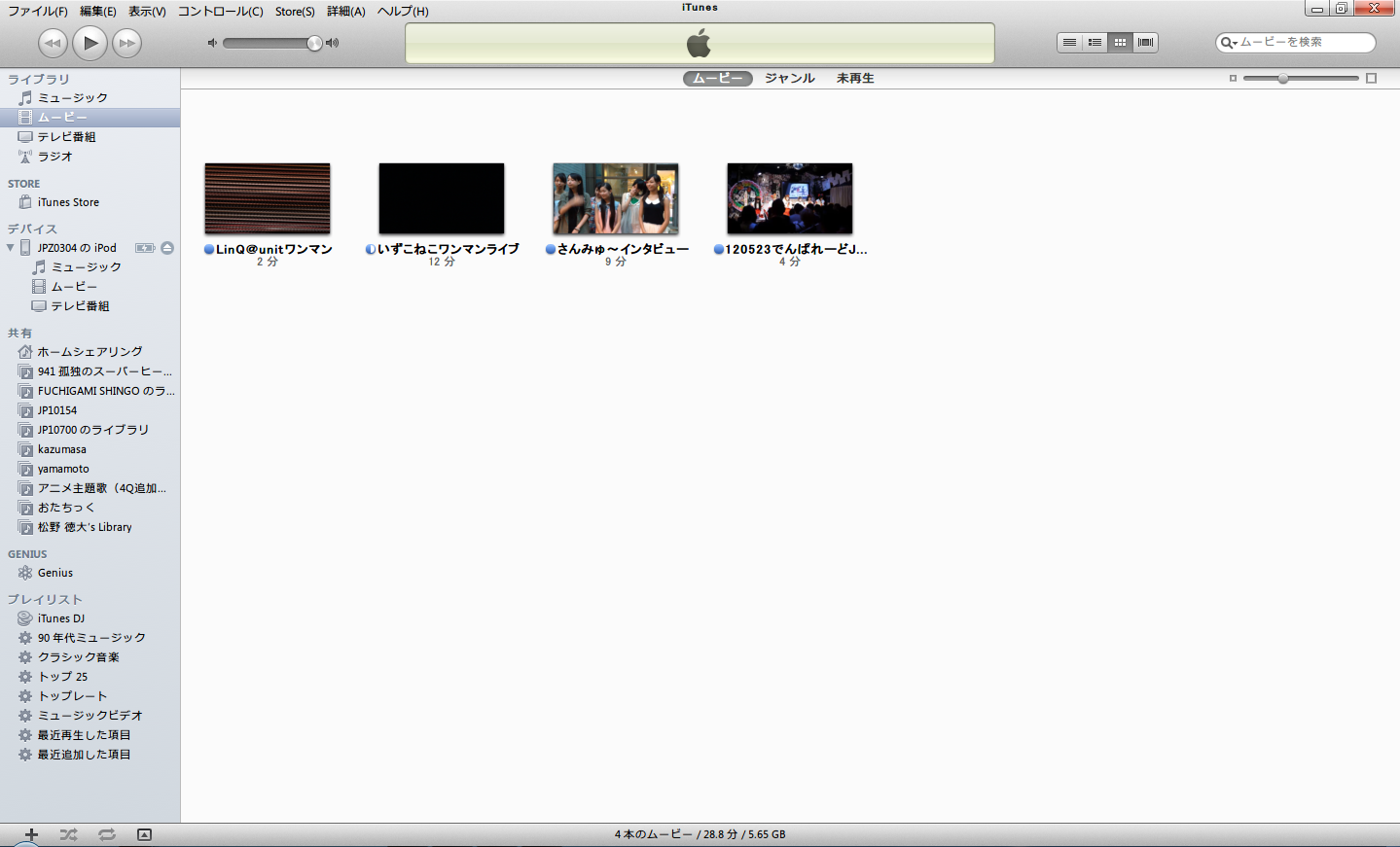
Task: Open the iTunes DJ playlist
Action: point(90,618)
